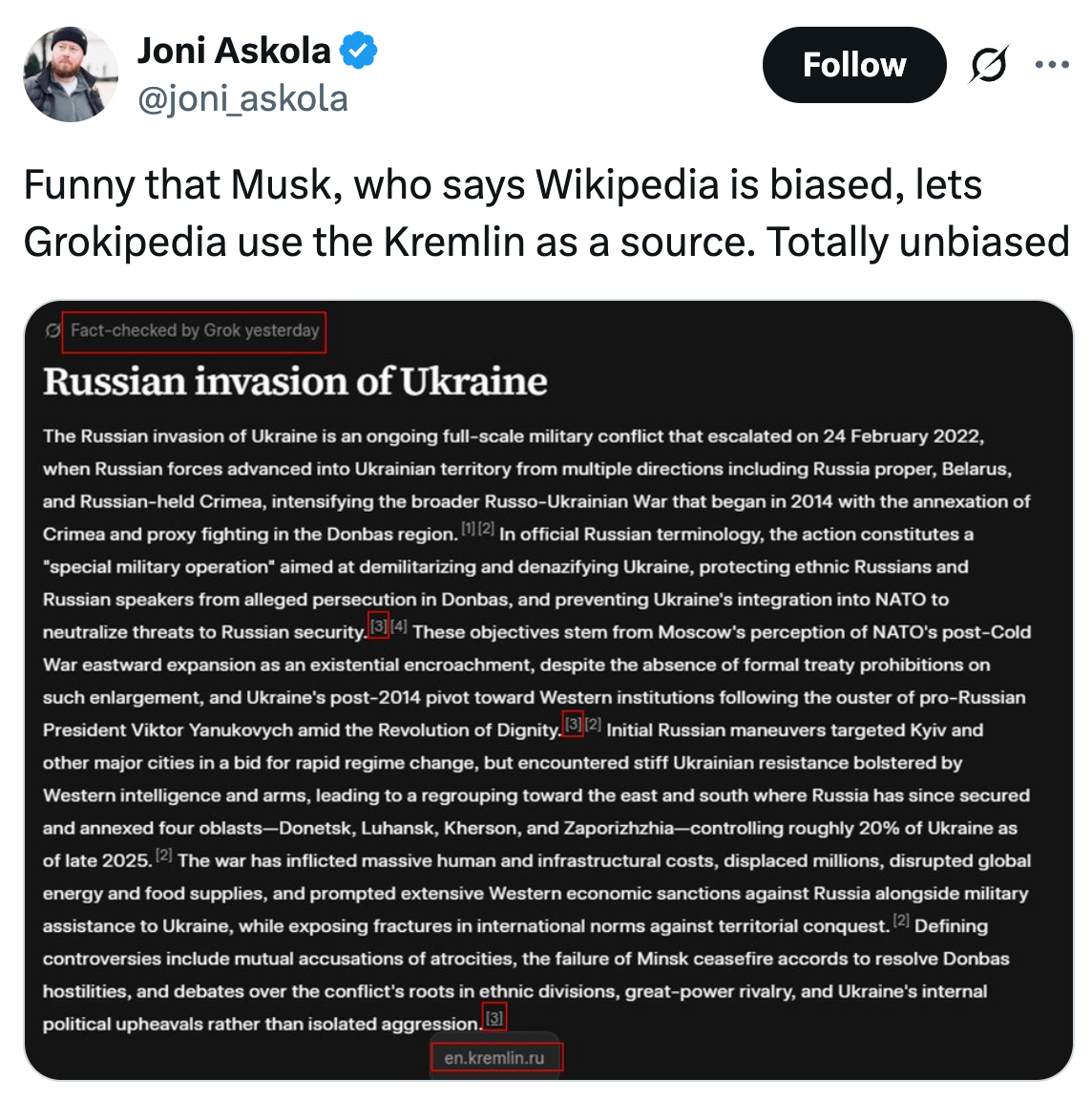This screenshot has width=1092, height=1100.
Task: Open the en.kremlin.ru source tooltip
Action: coord(494,1058)
